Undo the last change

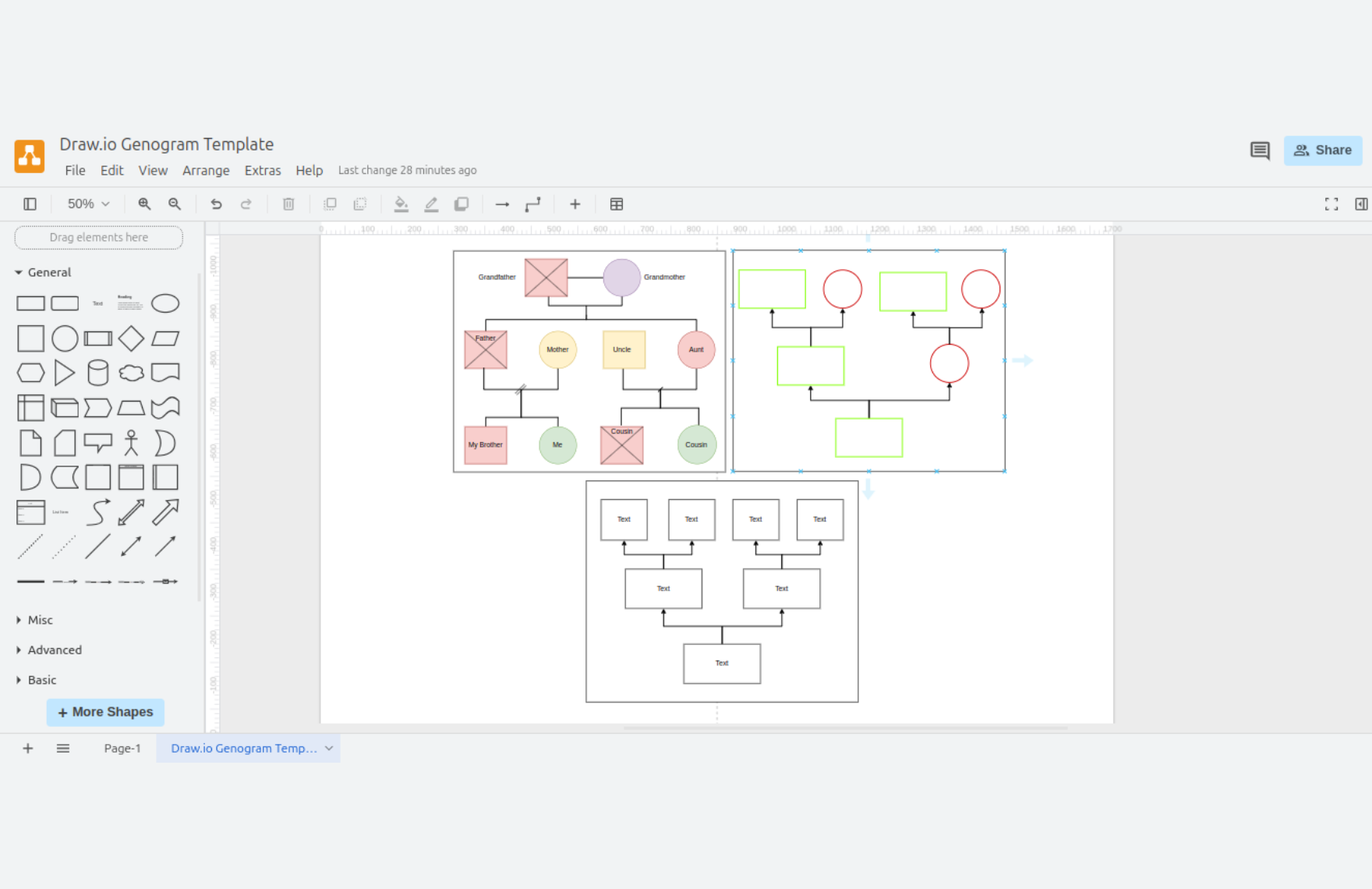(x=216, y=204)
